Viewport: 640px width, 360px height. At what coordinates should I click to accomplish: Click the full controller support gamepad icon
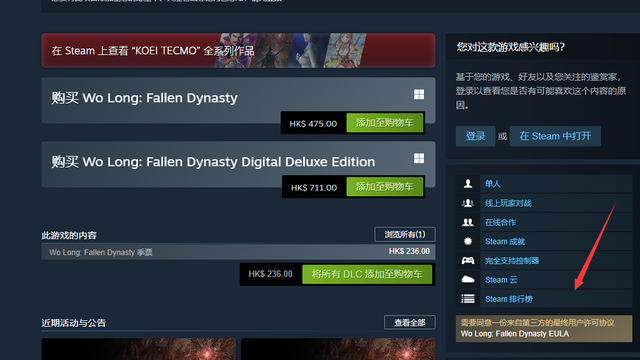coord(468,260)
